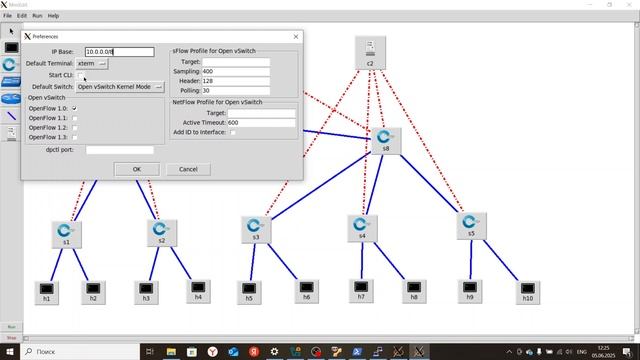This screenshot has width=640, height=360.
Task: Open the Help menu
Action: (x=53, y=16)
